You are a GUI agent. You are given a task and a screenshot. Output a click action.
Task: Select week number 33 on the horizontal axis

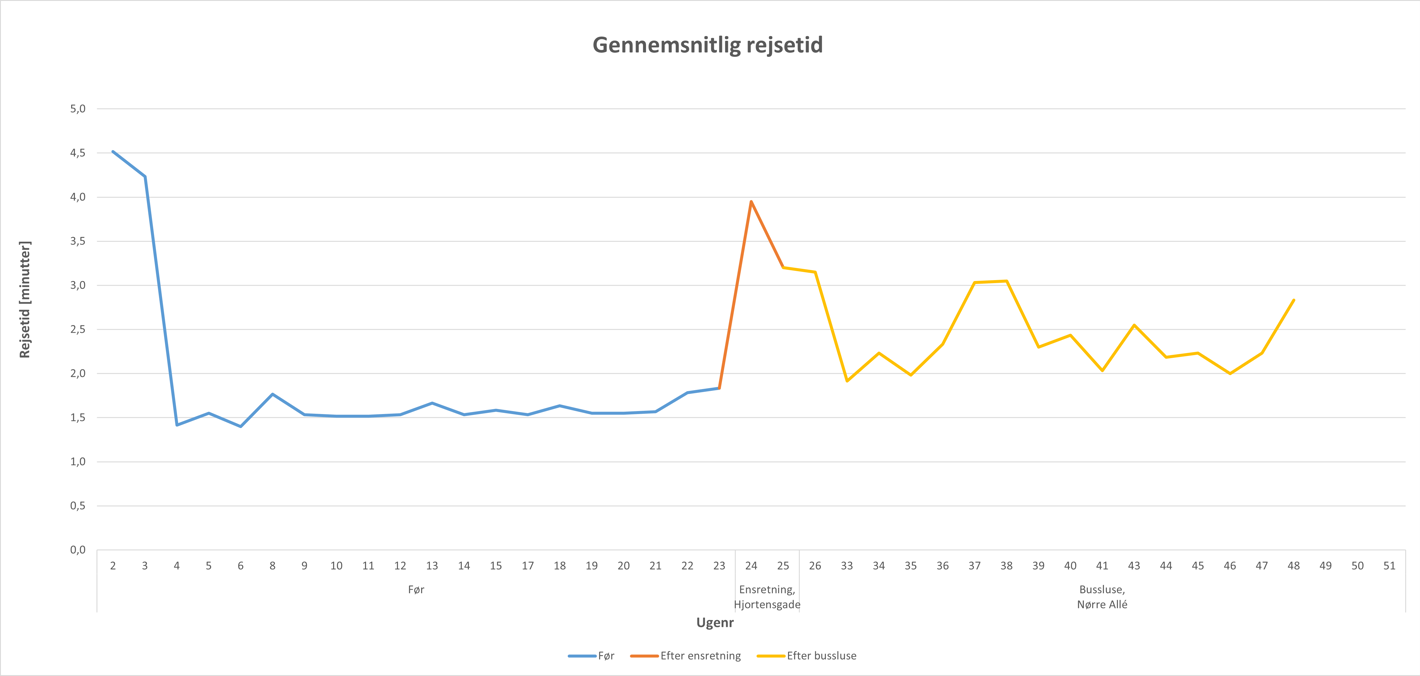click(847, 566)
